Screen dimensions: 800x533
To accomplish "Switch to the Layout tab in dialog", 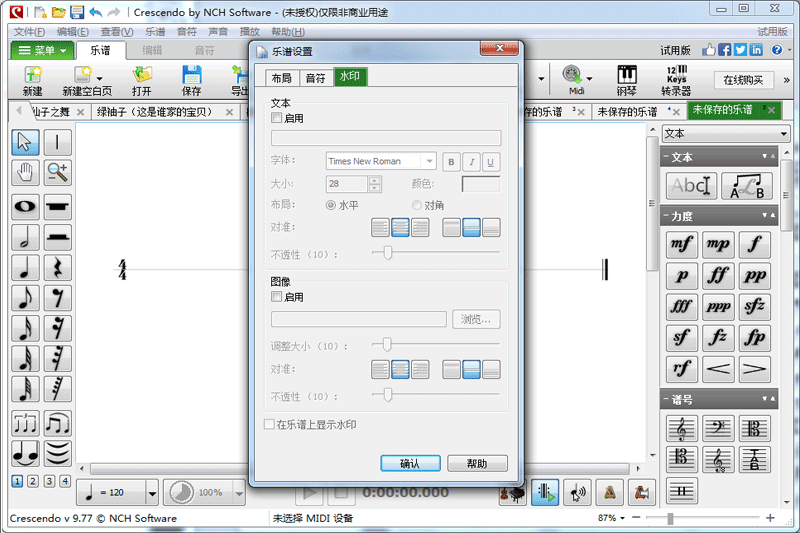I will pyautogui.click(x=281, y=78).
